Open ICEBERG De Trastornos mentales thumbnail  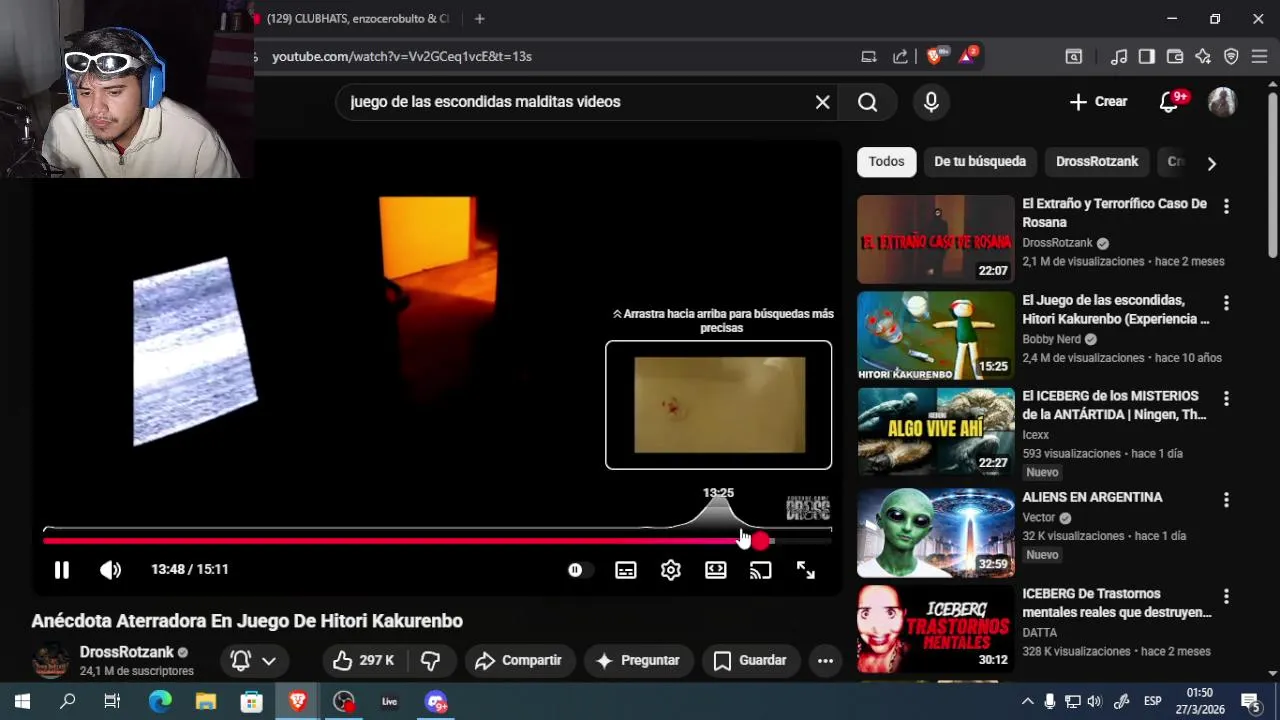point(935,629)
